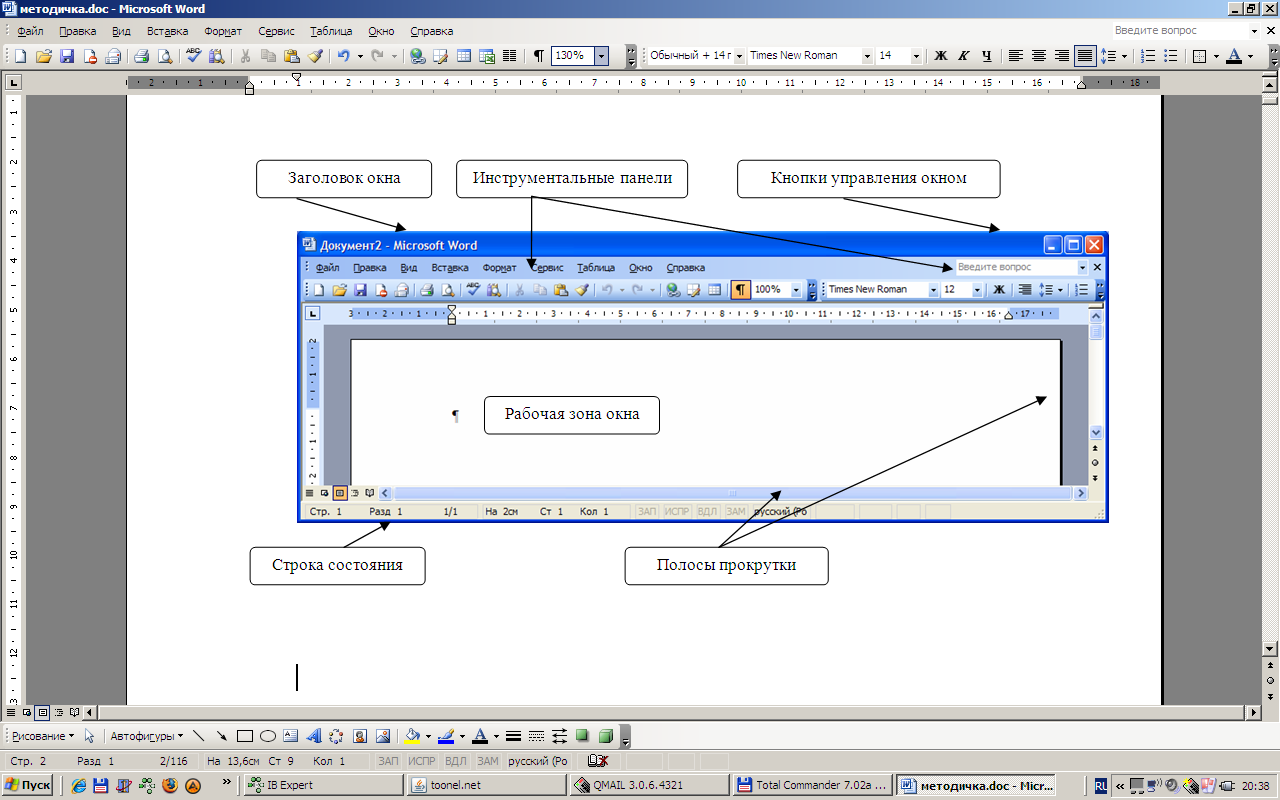Open the Формат menu
The image size is (1280, 800).
click(222, 31)
